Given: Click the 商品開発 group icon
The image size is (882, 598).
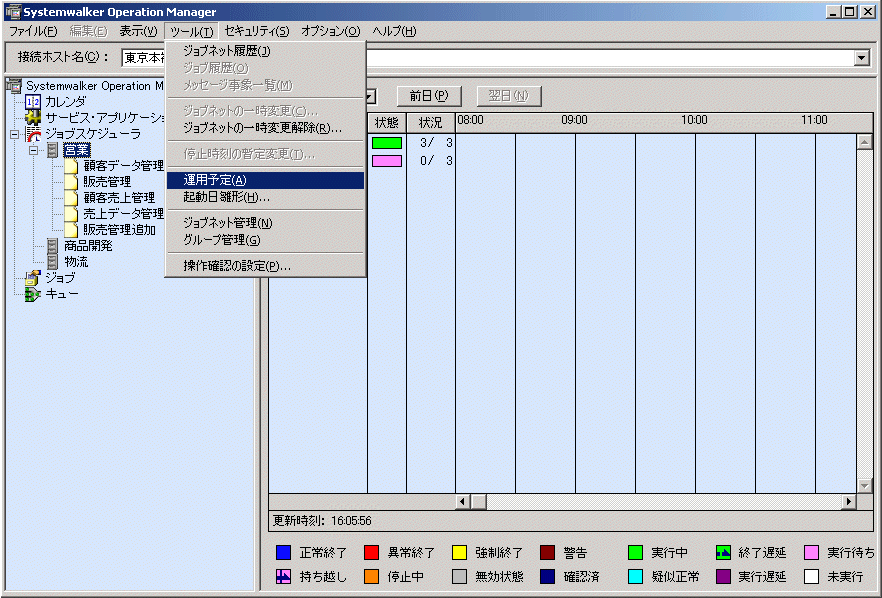Looking at the screenshot, I should click(x=52, y=246).
